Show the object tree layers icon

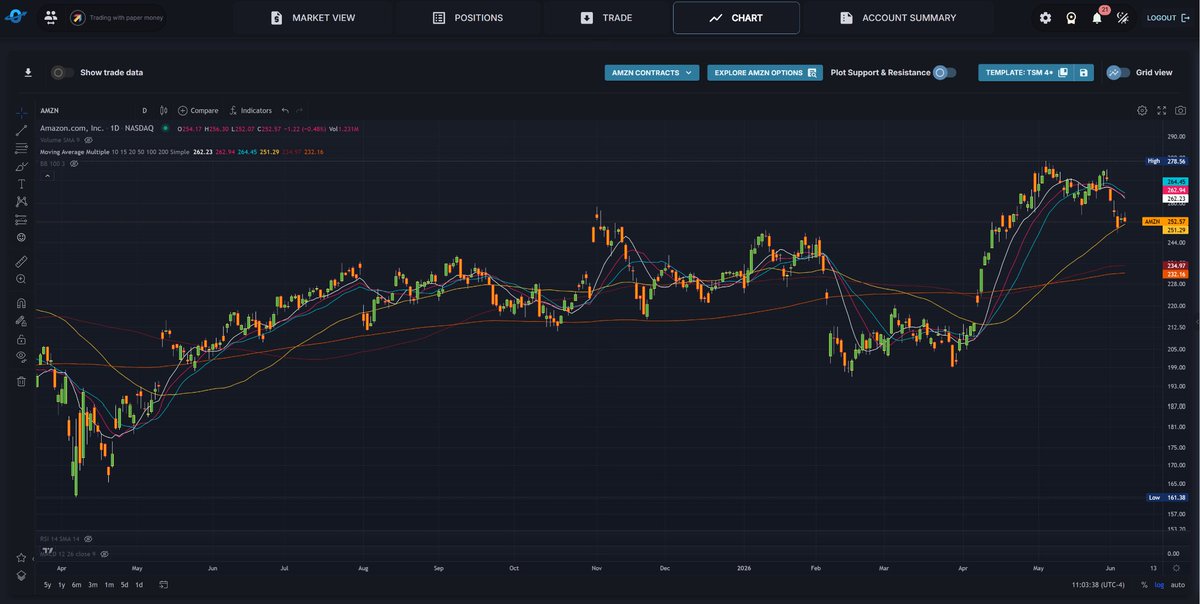coord(21,575)
